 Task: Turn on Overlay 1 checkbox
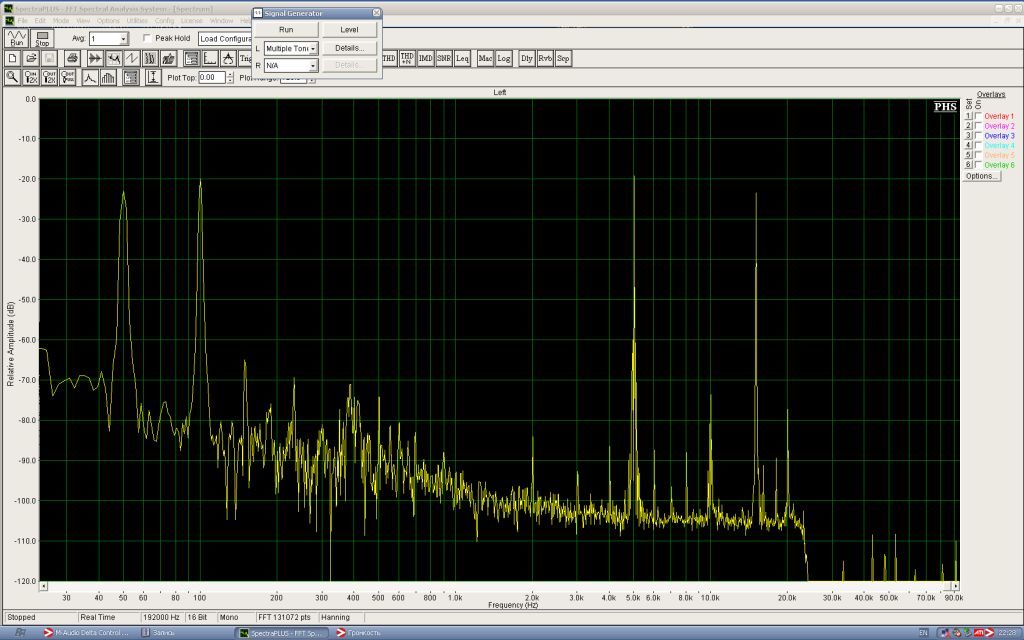(x=978, y=116)
